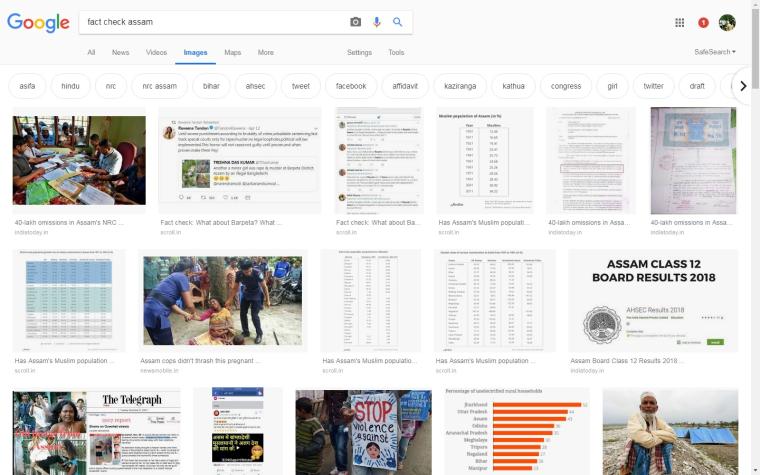Open the Tools filter options

396,52
